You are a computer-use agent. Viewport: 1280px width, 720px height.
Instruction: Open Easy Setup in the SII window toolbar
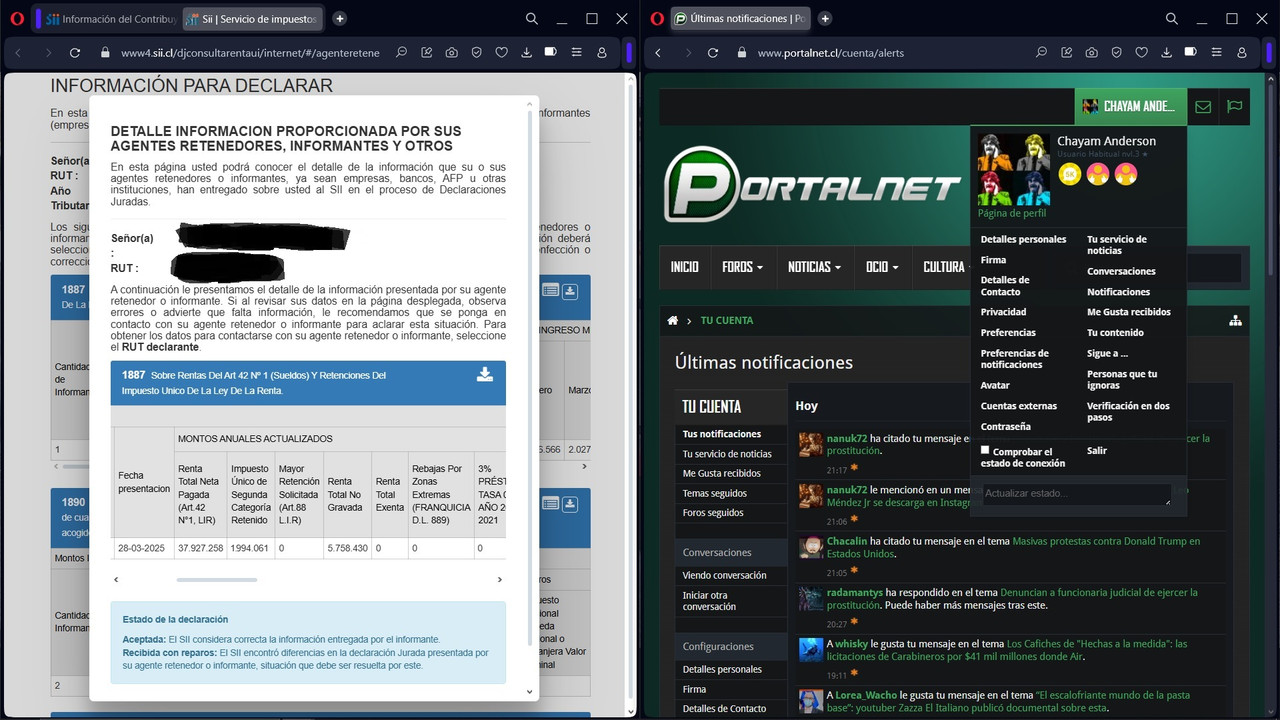point(576,53)
